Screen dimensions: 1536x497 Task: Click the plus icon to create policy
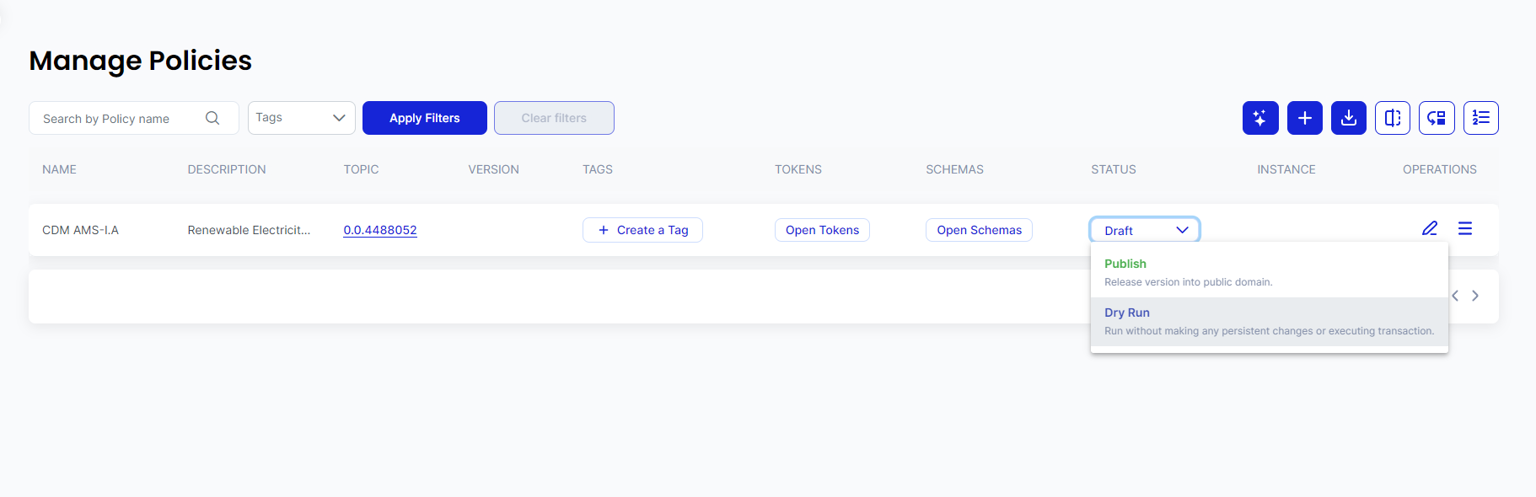click(1304, 118)
